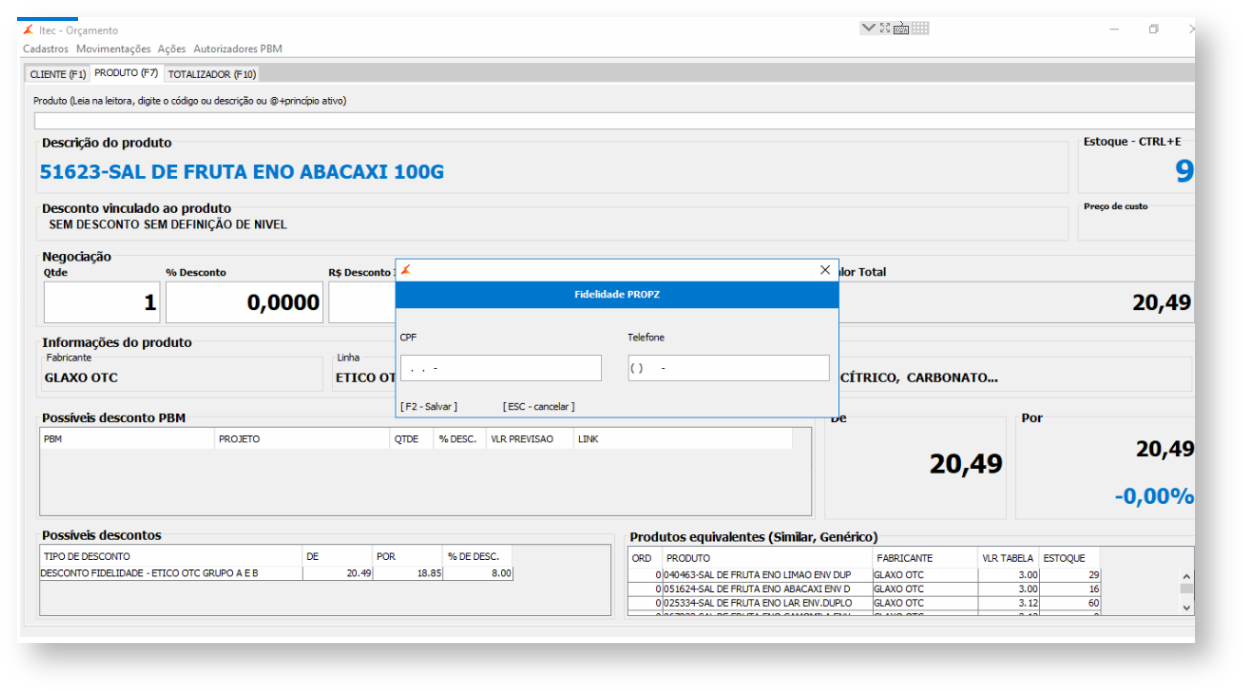Click the product search input field

614,121
